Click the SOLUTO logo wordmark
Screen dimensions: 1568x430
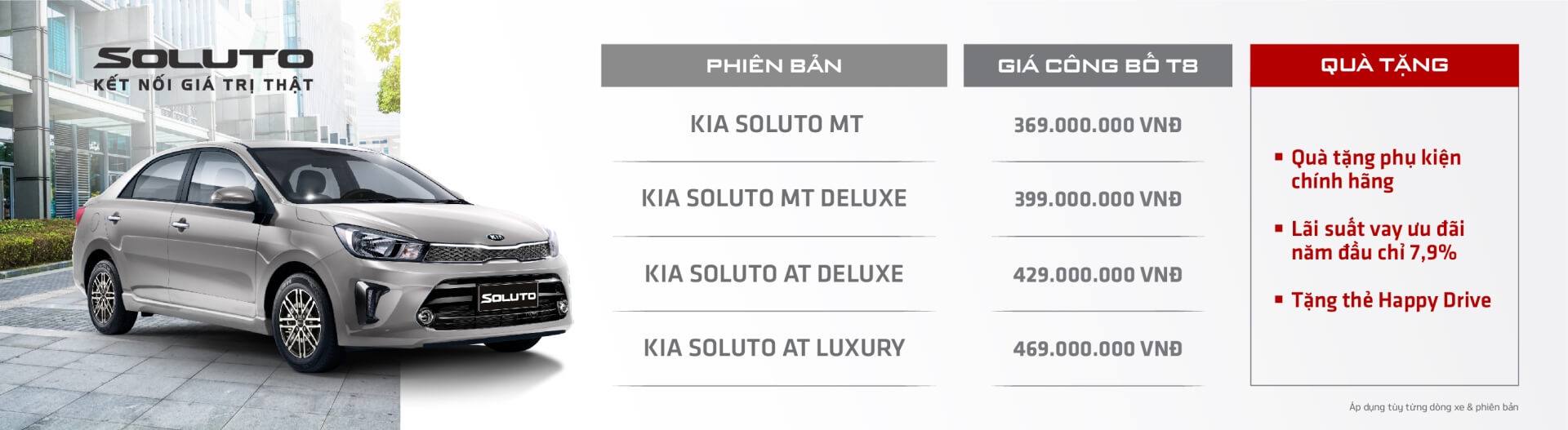click(203, 59)
